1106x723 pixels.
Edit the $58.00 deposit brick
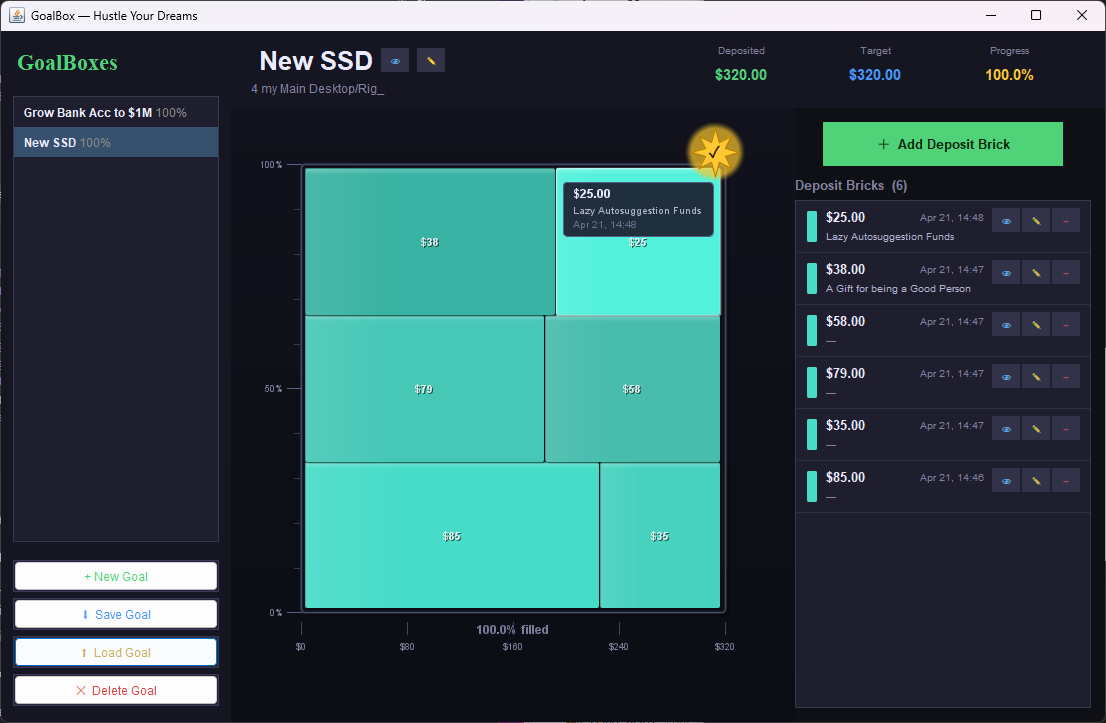pyautogui.click(x=1036, y=324)
